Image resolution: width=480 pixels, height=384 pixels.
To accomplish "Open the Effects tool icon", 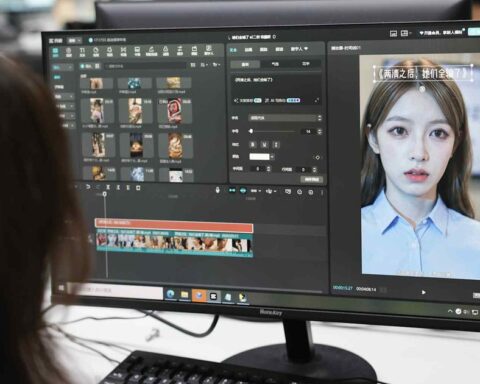I will click(110, 52).
